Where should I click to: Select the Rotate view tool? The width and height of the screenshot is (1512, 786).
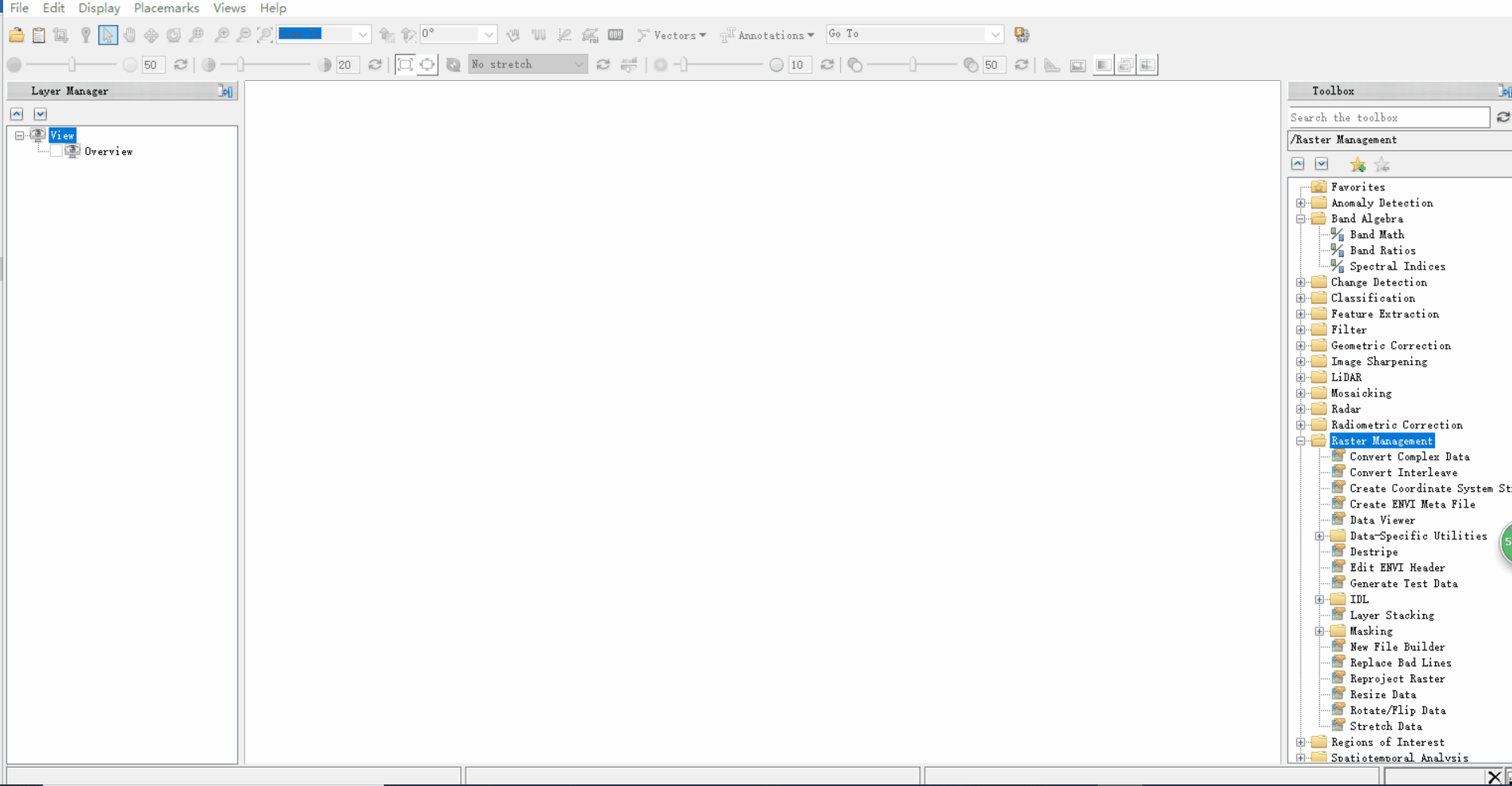pyautogui.click(x=173, y=35)
